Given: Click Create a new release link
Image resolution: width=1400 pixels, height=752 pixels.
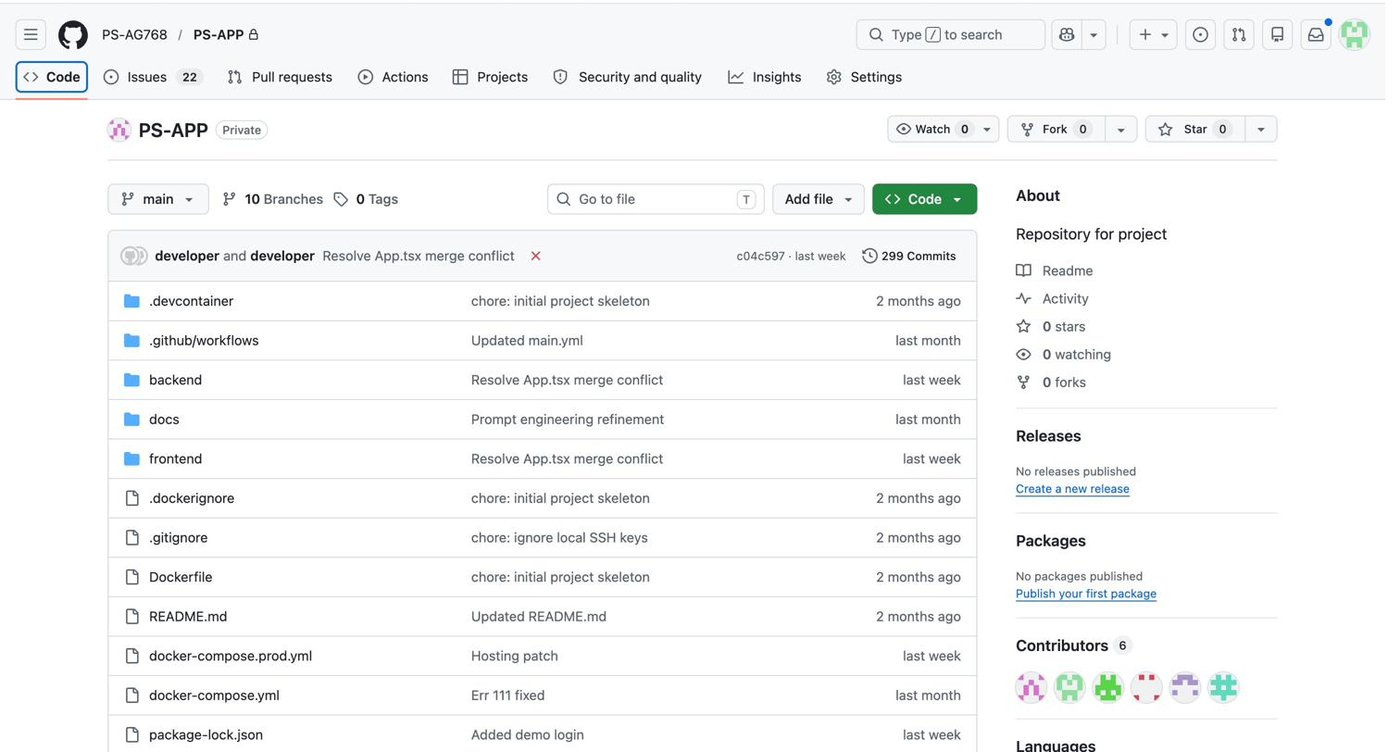Looking at the screenshot, I should (1072, 489).
